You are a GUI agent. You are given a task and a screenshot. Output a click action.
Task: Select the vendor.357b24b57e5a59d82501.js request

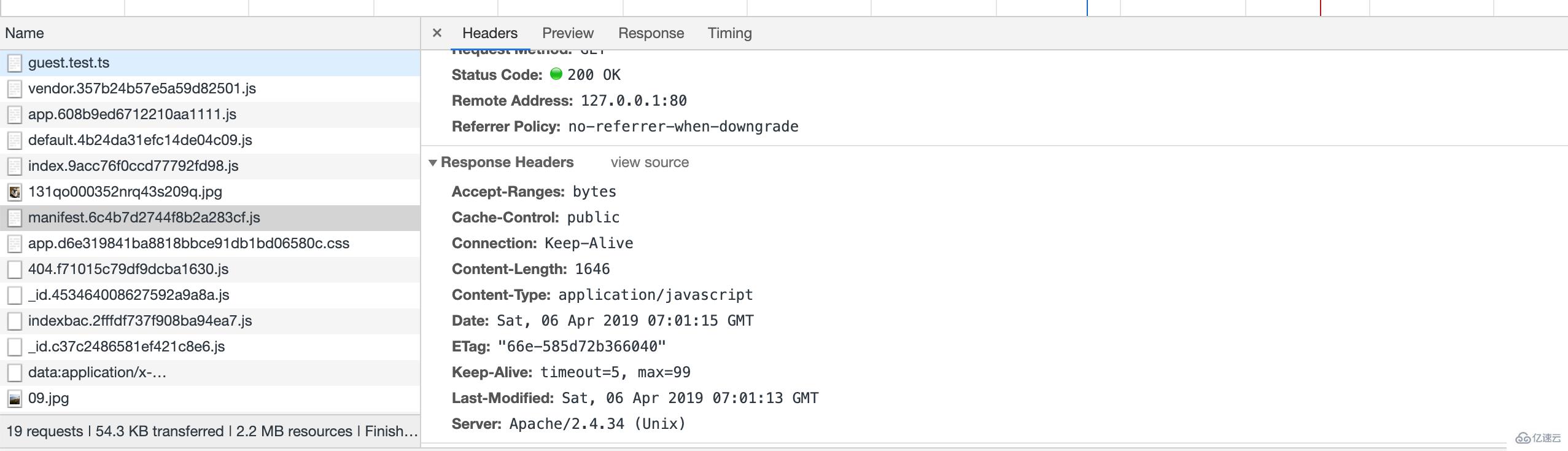coord(210,88)
